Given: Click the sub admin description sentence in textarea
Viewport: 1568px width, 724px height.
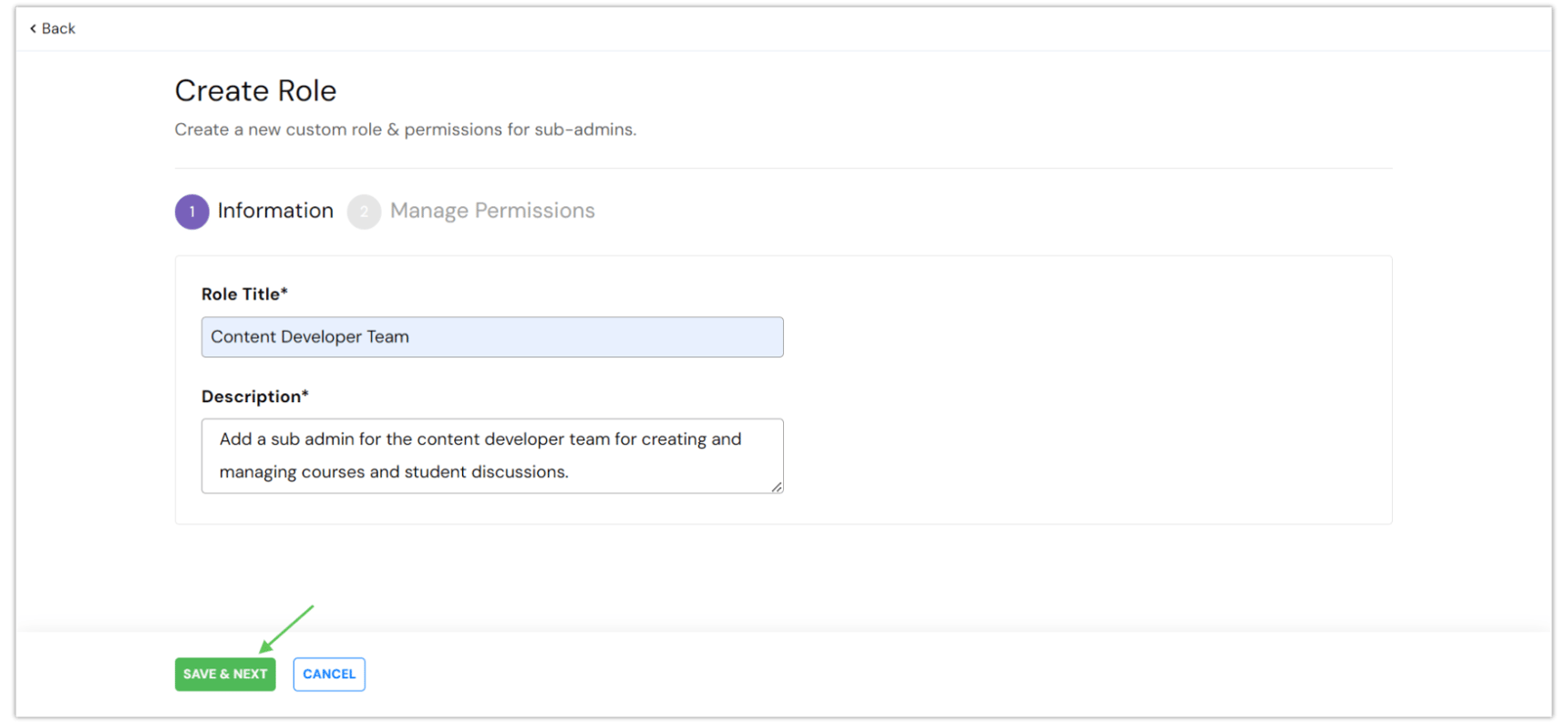Looking at the screenshot, I should point(479,439).
